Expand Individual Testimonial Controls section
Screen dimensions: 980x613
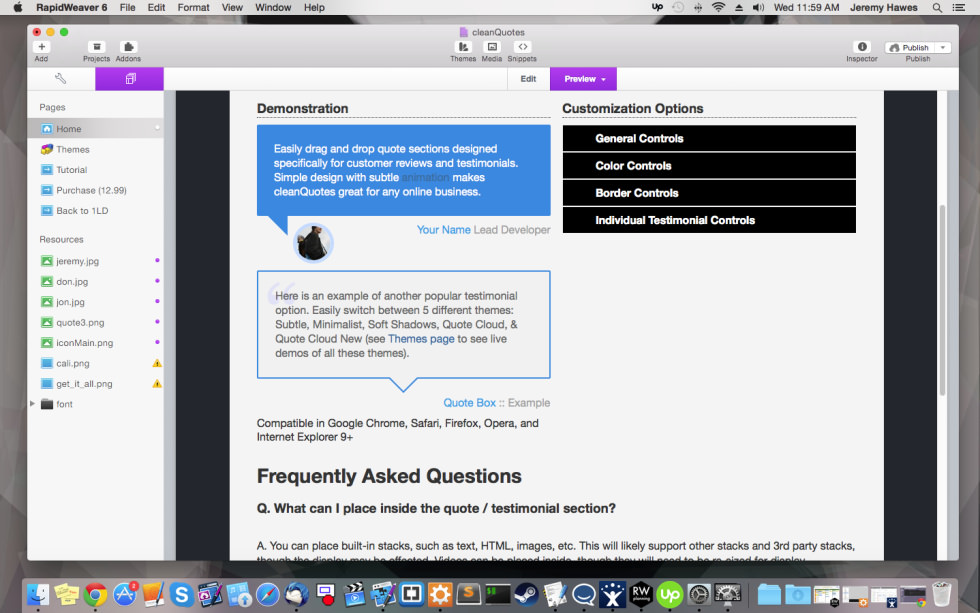click(x=709, y=220)
